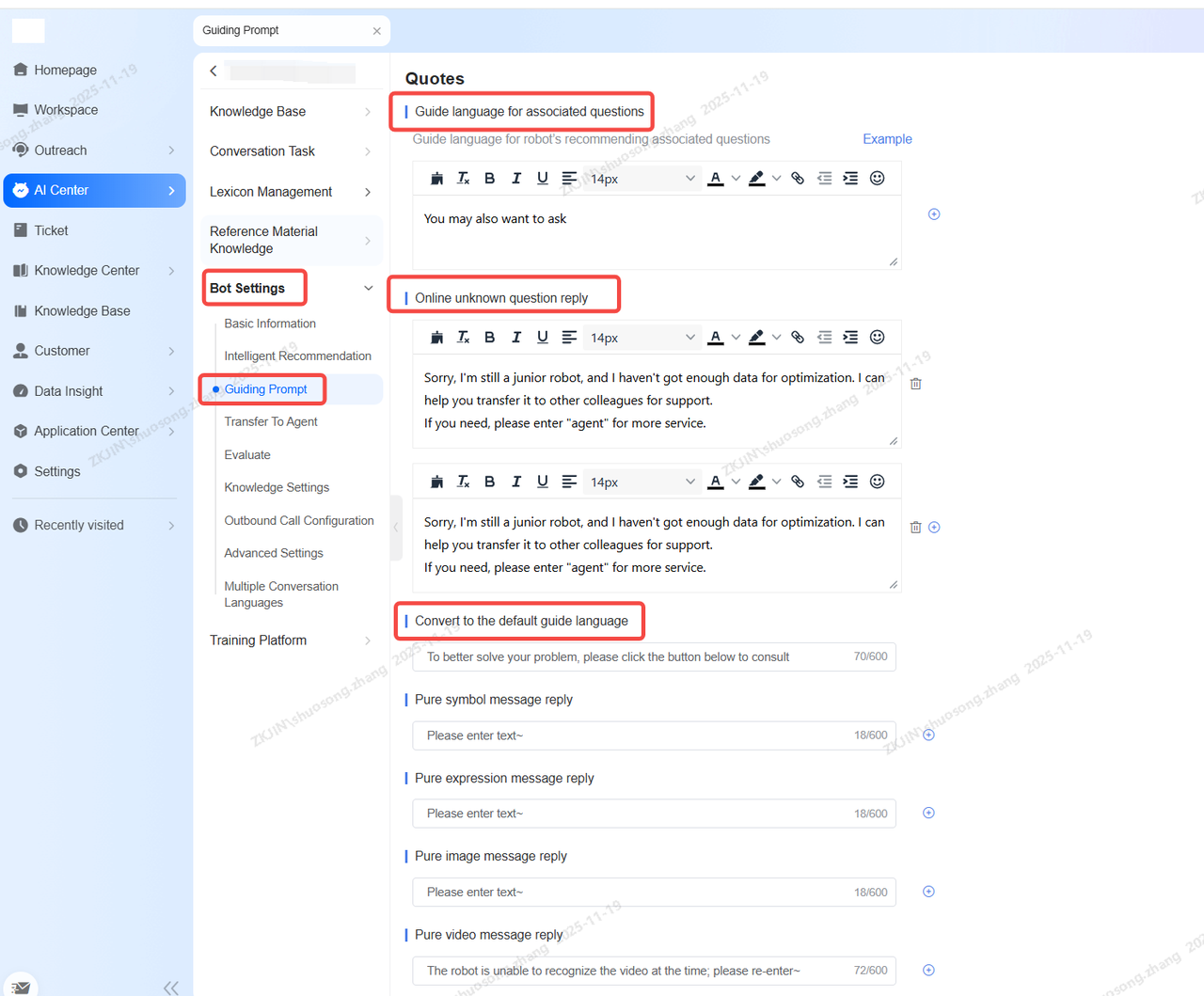Click the Example link
The width and height of the screenshot is (1204, 996).
[887, 139]
